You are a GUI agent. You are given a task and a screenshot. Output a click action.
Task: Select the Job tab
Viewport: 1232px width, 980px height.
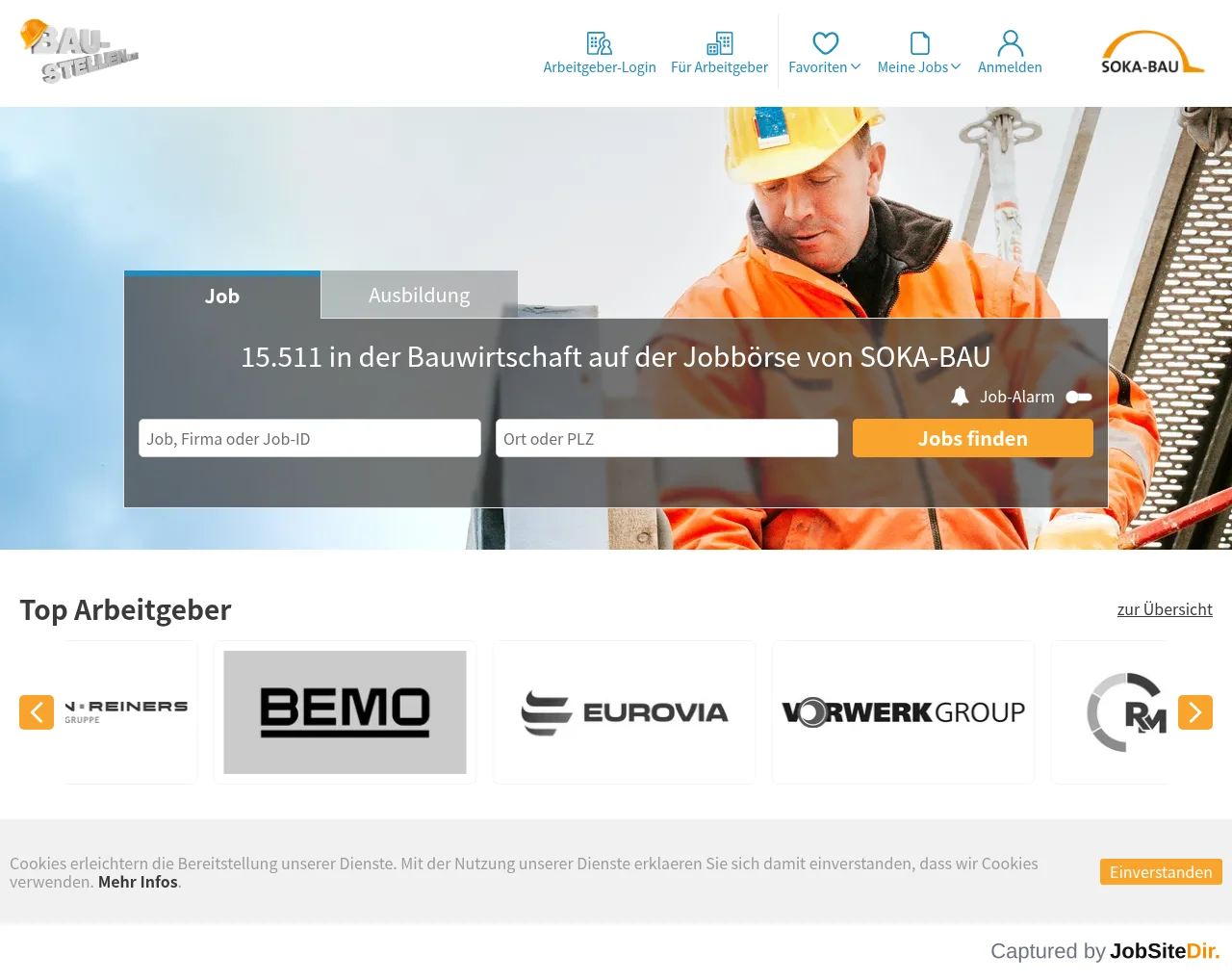[x=222, y=295]
